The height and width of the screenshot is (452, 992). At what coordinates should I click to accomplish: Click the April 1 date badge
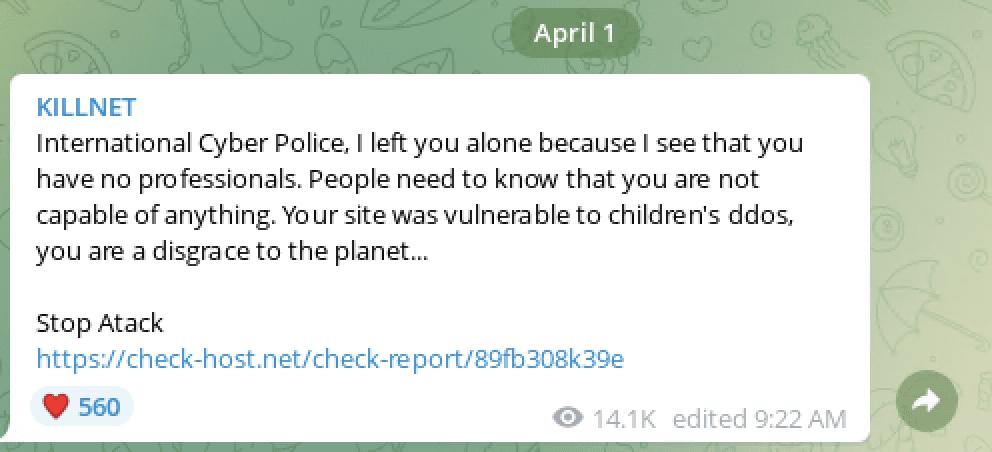[x=574, y=33]
